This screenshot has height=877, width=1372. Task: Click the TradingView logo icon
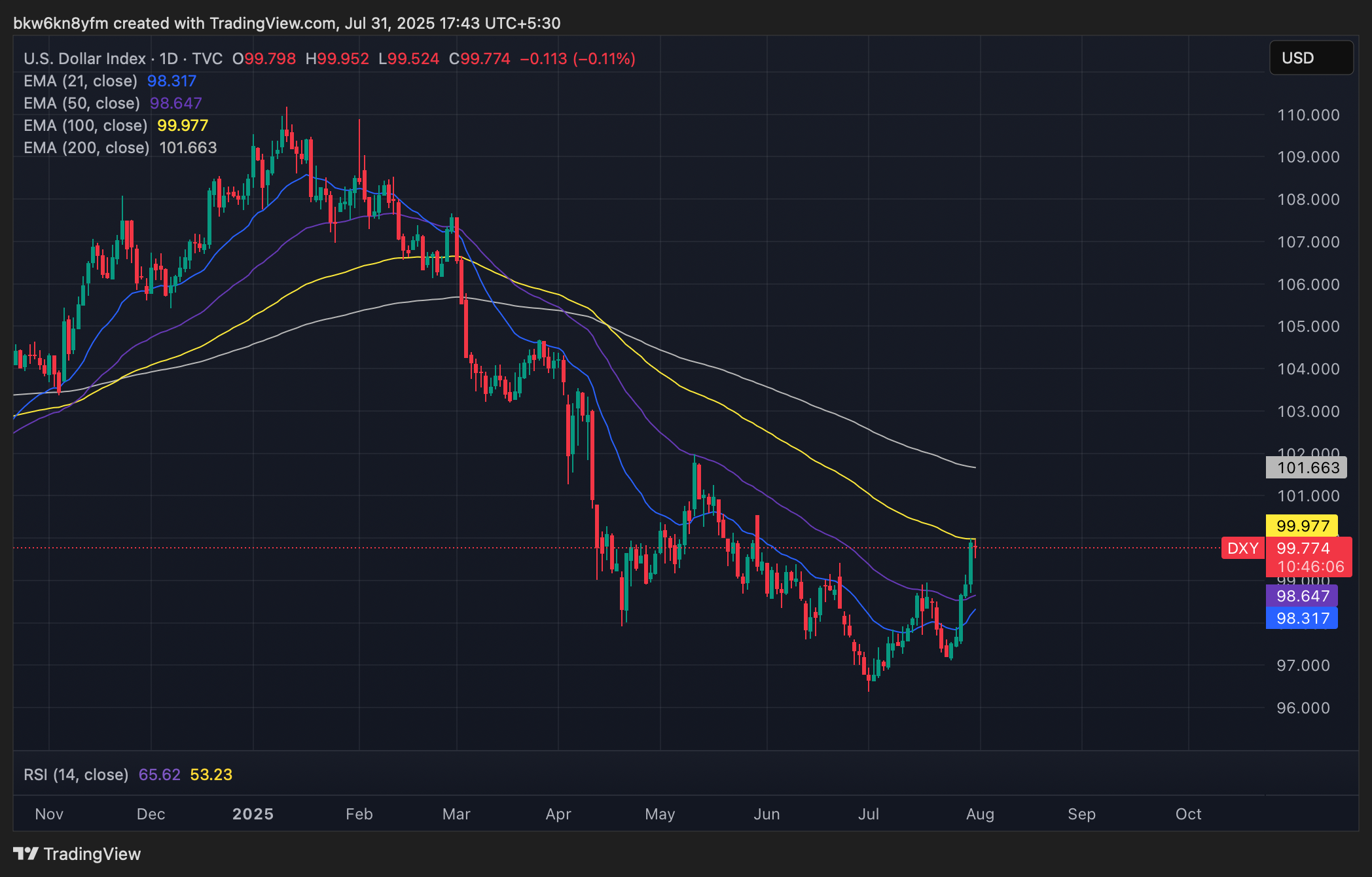26,853
